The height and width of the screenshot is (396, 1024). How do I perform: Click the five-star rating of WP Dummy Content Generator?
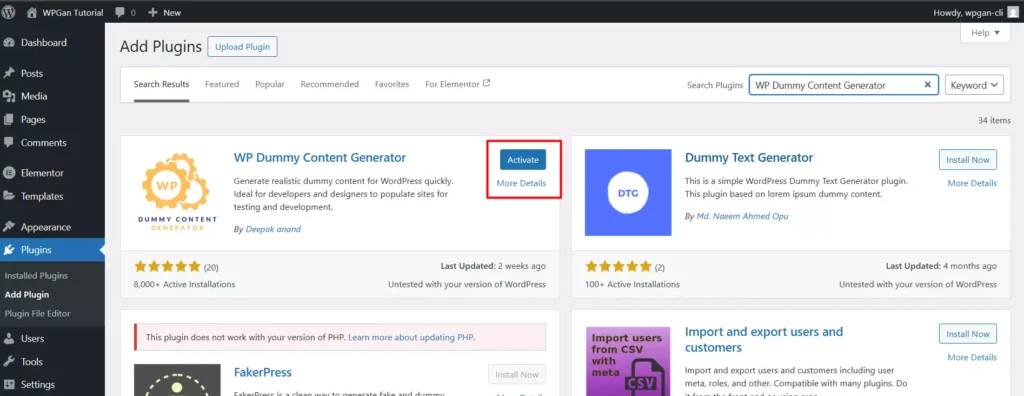point(167,267)
